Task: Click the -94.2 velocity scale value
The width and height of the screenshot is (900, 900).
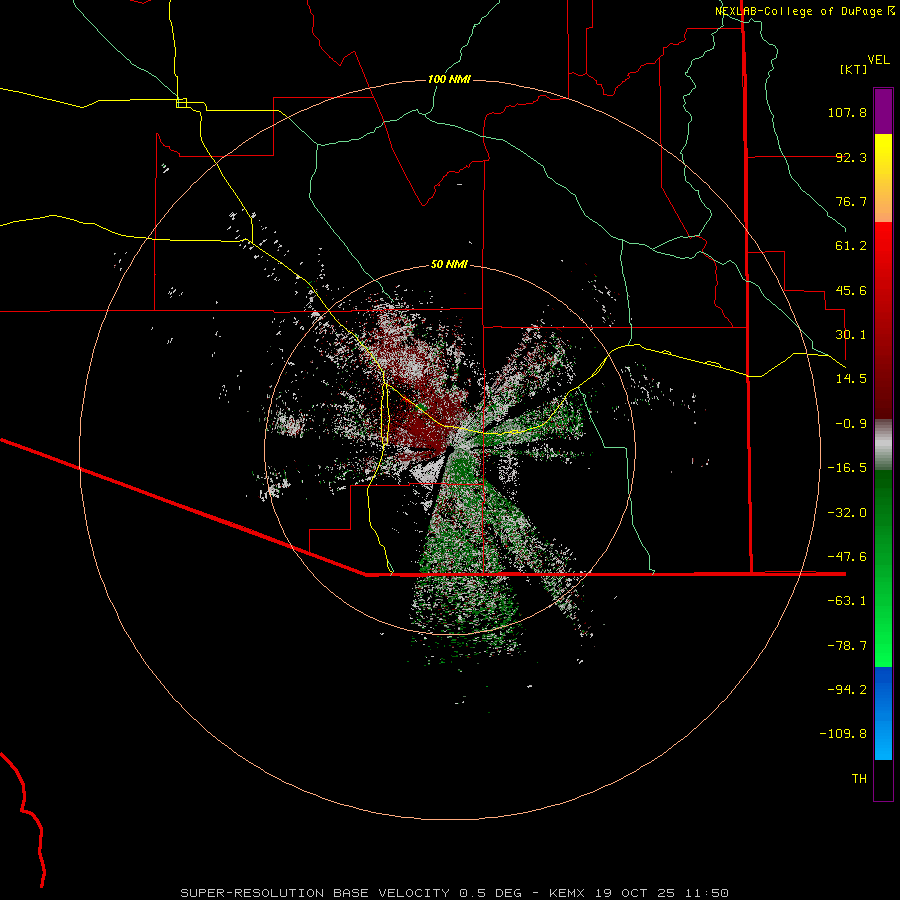Action: [847, 690]
